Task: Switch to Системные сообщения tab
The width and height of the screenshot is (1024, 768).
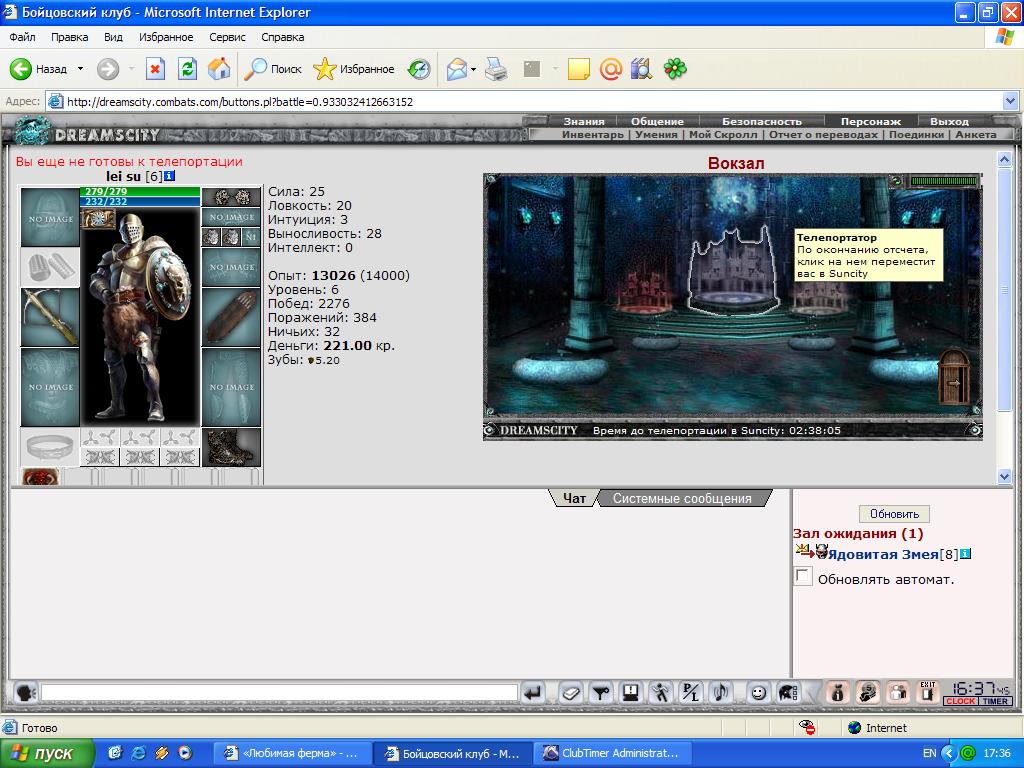Action: click(682, 498)
